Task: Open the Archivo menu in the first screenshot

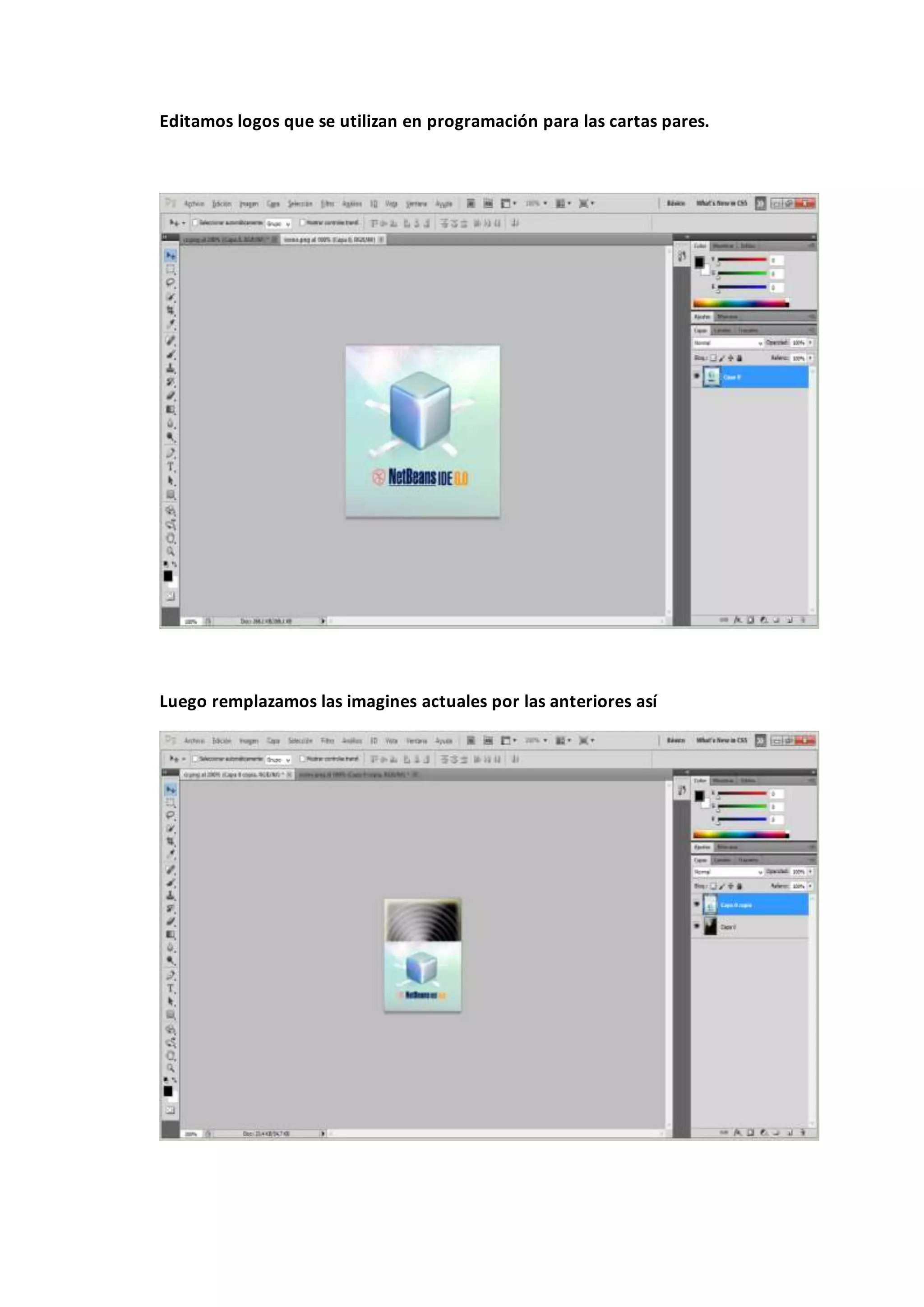Action: point(194,203)
